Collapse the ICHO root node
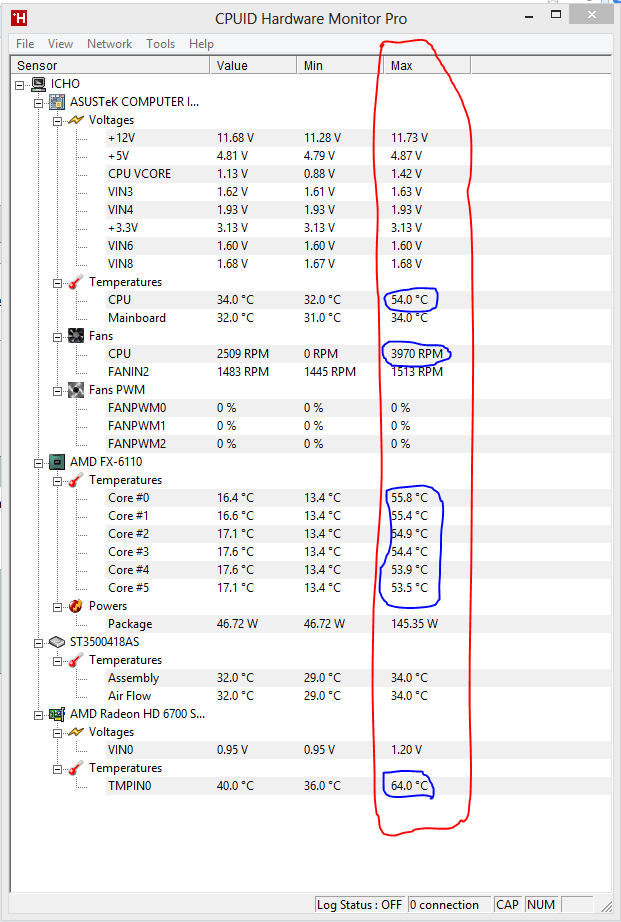This screenshot has width=621, height=922. pos(20,85)
